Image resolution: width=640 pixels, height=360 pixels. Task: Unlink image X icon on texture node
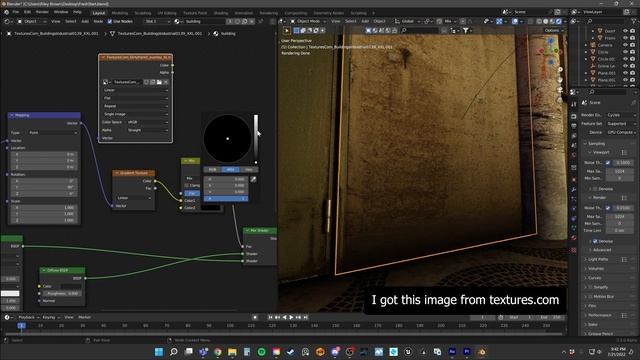166,82
